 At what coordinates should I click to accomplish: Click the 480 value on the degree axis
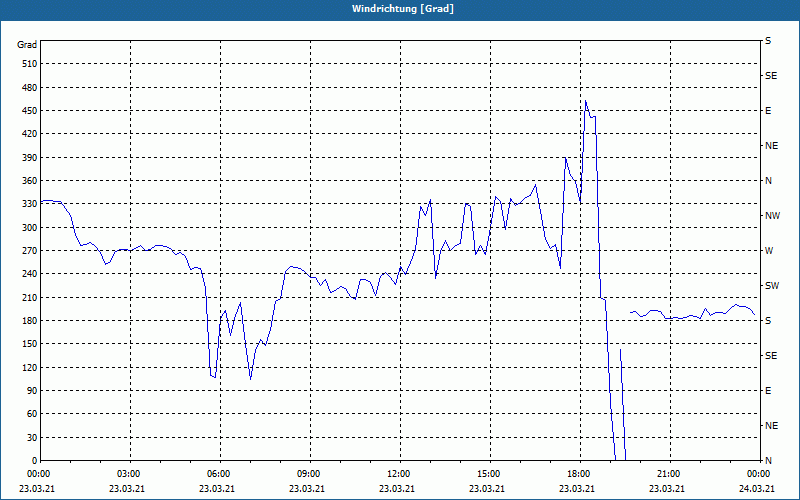click(x=29, y=88)
